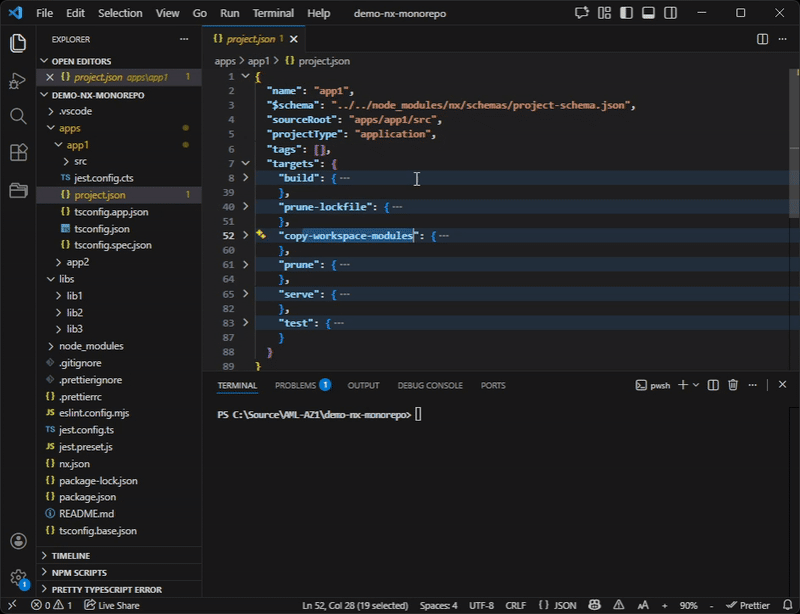Change CRLF end of line sequence
This screenshot has width=800, height=614.
(x=515, y=605)
